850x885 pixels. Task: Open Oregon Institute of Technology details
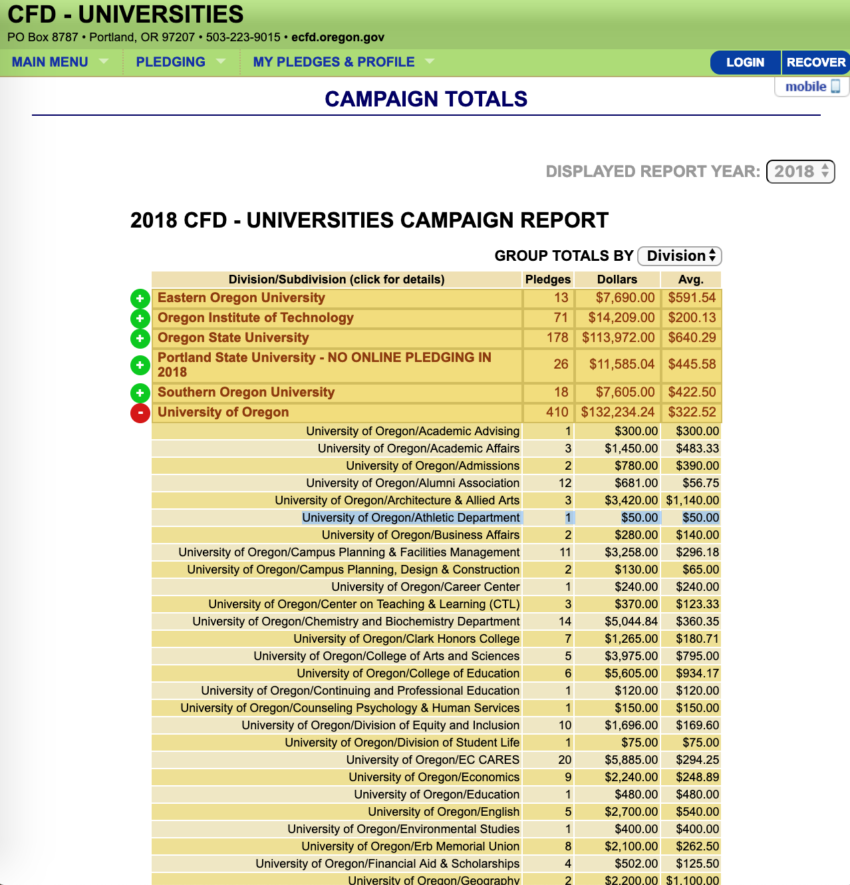pos(255,317)
